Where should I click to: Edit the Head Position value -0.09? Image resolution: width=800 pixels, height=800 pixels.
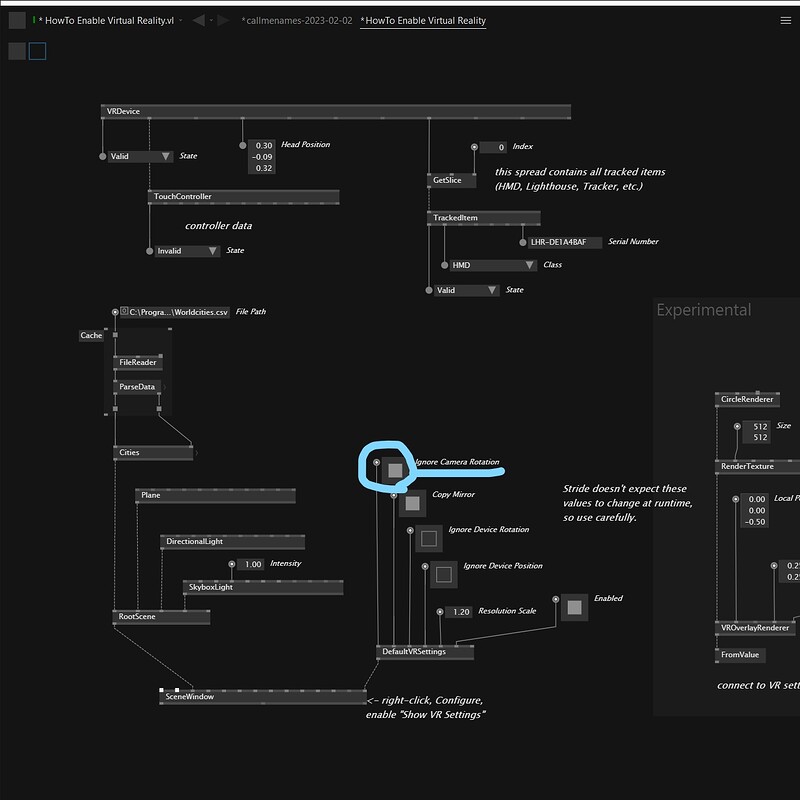(262, 157)
